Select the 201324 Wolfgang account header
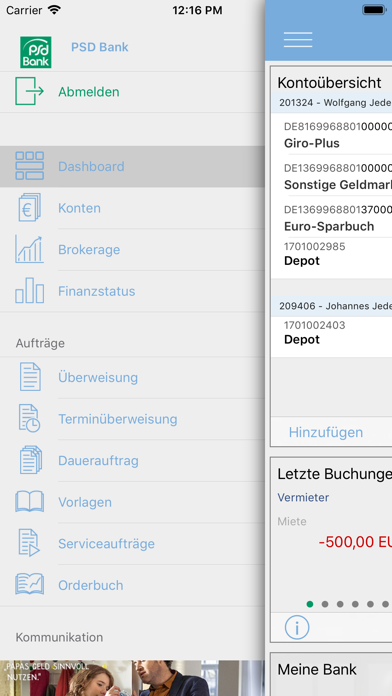 (x=332, y=103)
